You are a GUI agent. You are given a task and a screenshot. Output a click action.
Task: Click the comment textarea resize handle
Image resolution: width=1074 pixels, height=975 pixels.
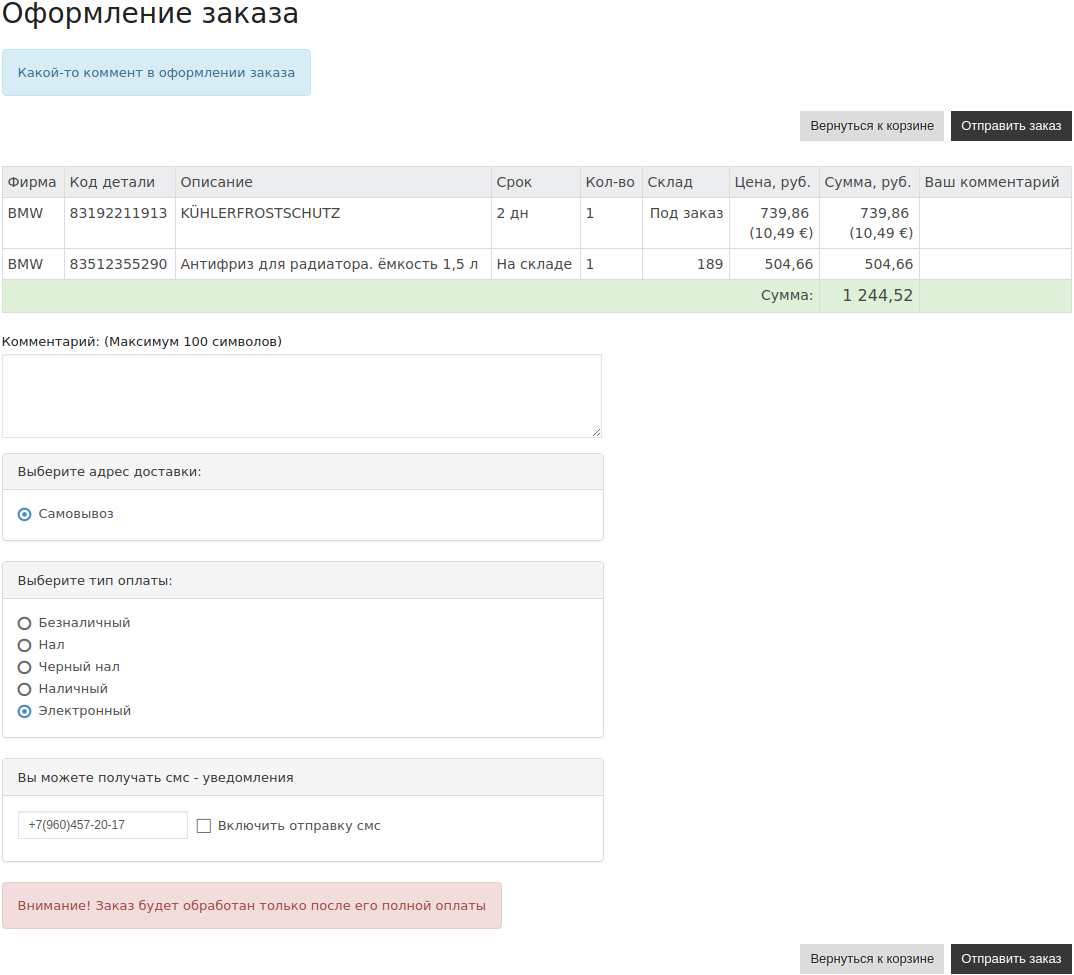pyautogui.click(x=596, y=432)
